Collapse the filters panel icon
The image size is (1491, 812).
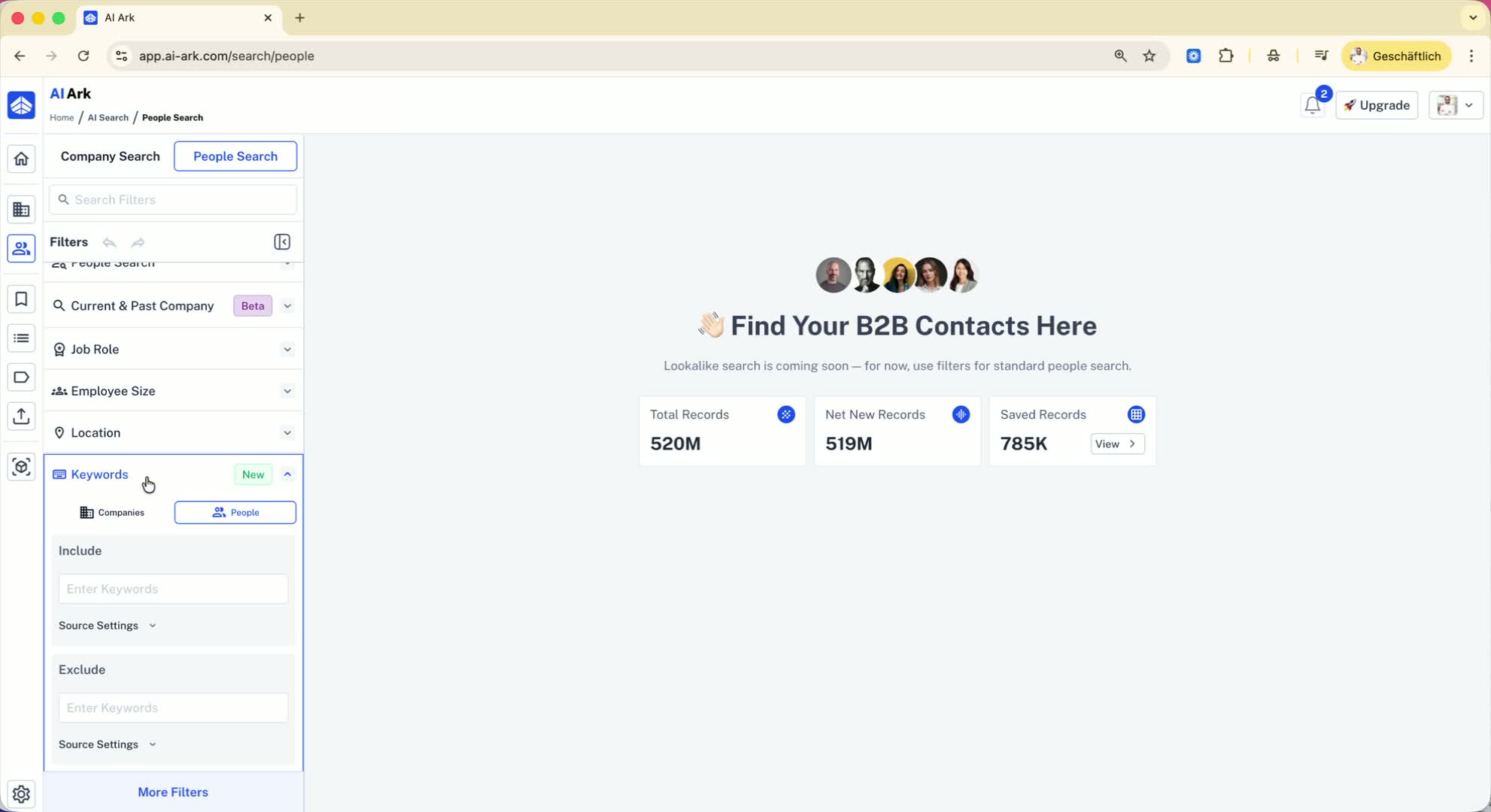(x=282, y=242)
